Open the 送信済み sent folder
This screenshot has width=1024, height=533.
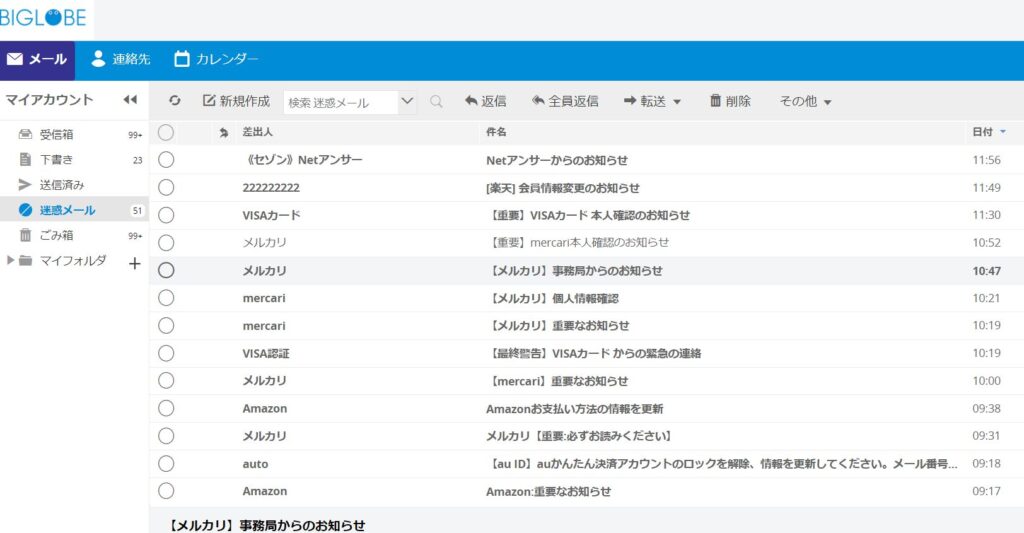point(61,185)
